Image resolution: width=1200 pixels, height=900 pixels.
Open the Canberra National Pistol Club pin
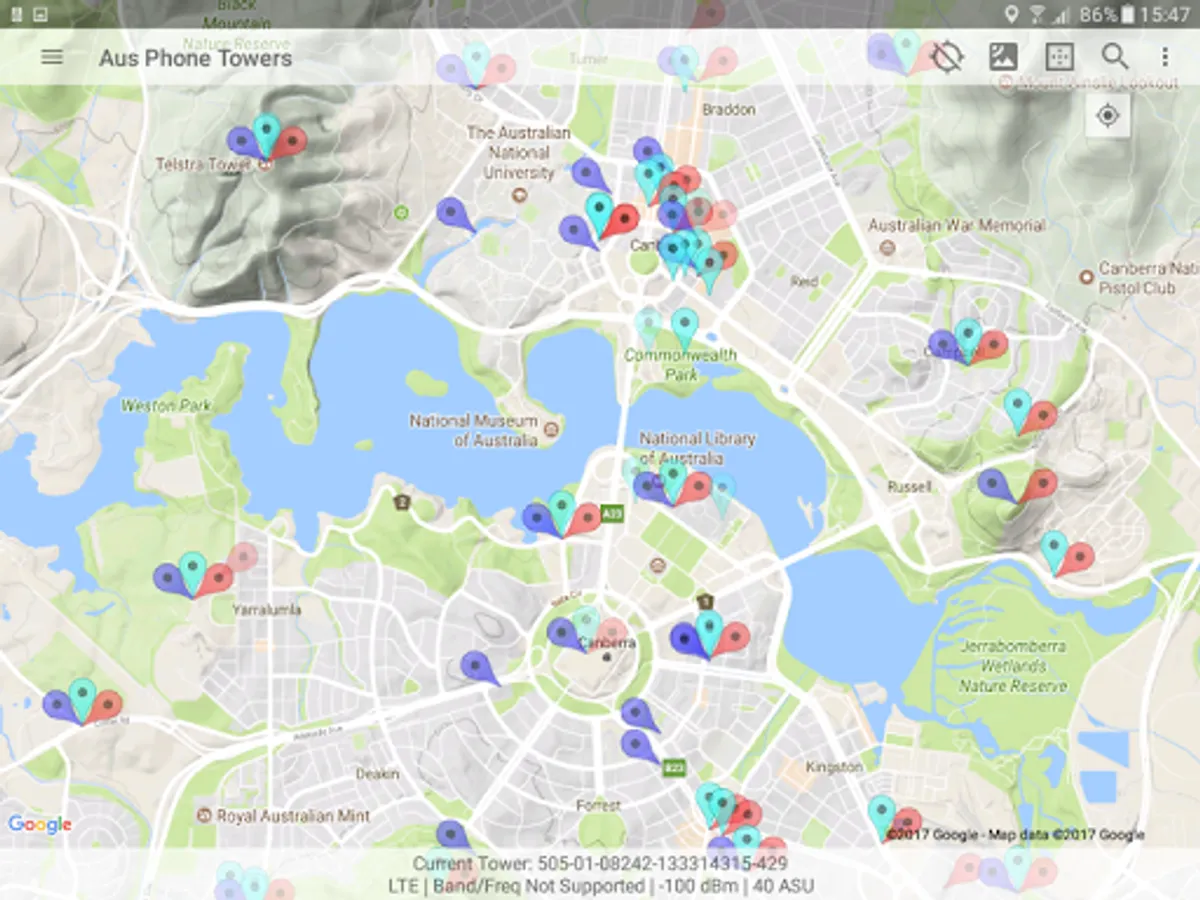pyautogui.click(x=1087, y=275)
